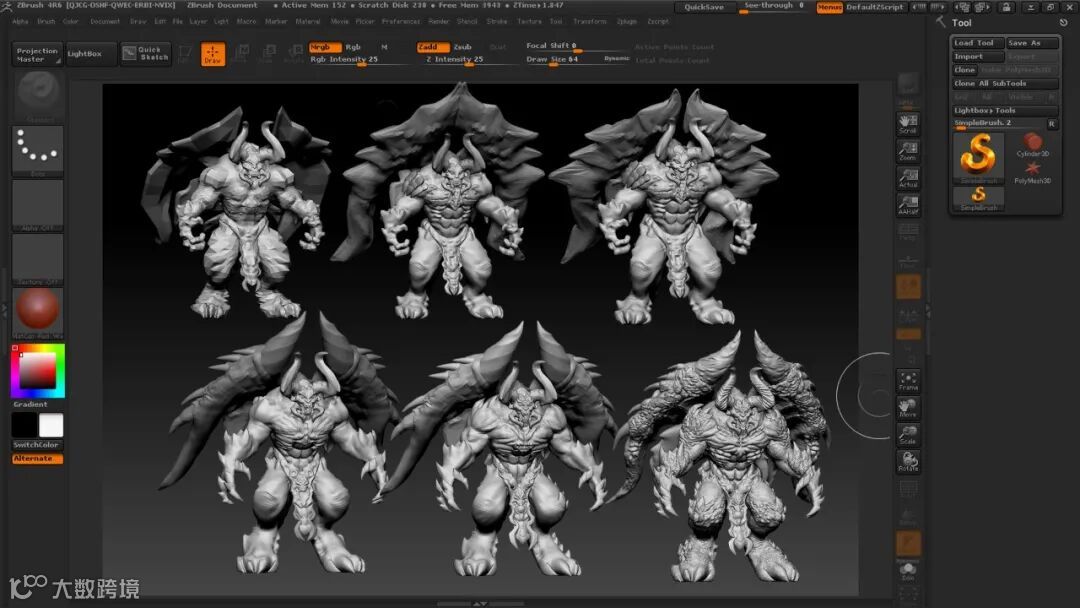Click the Scale view icon

[908, 435]
